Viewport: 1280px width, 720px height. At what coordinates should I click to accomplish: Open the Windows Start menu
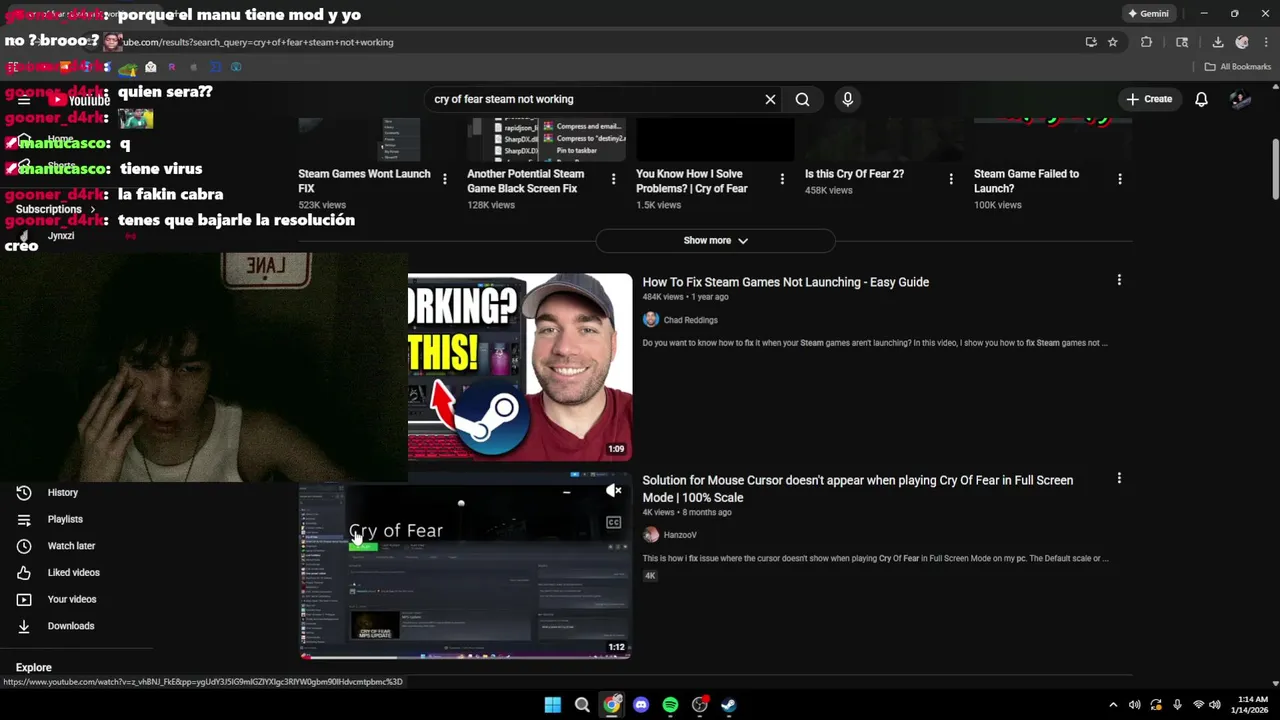pyautogui.click(x=552, y=705)
